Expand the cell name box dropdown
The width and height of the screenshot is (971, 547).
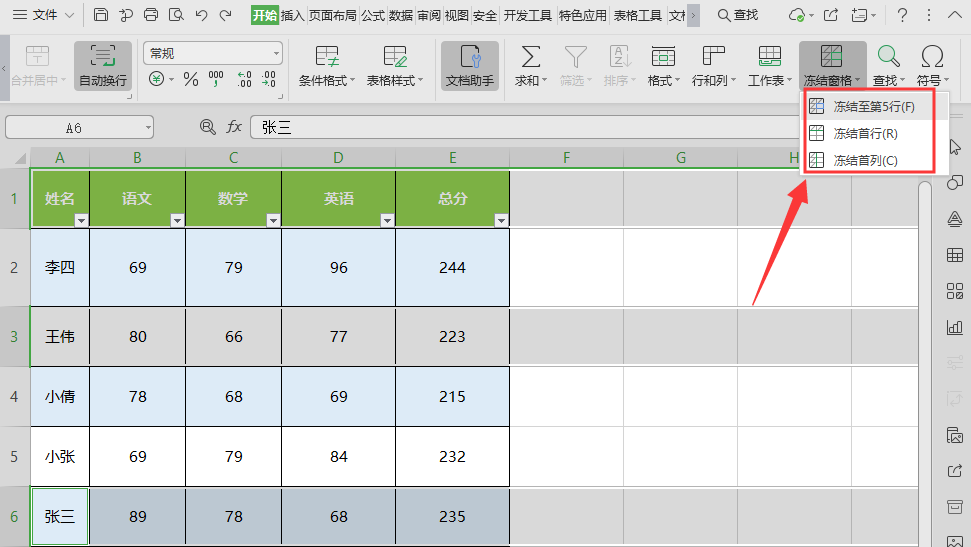(x=147, y=127)
